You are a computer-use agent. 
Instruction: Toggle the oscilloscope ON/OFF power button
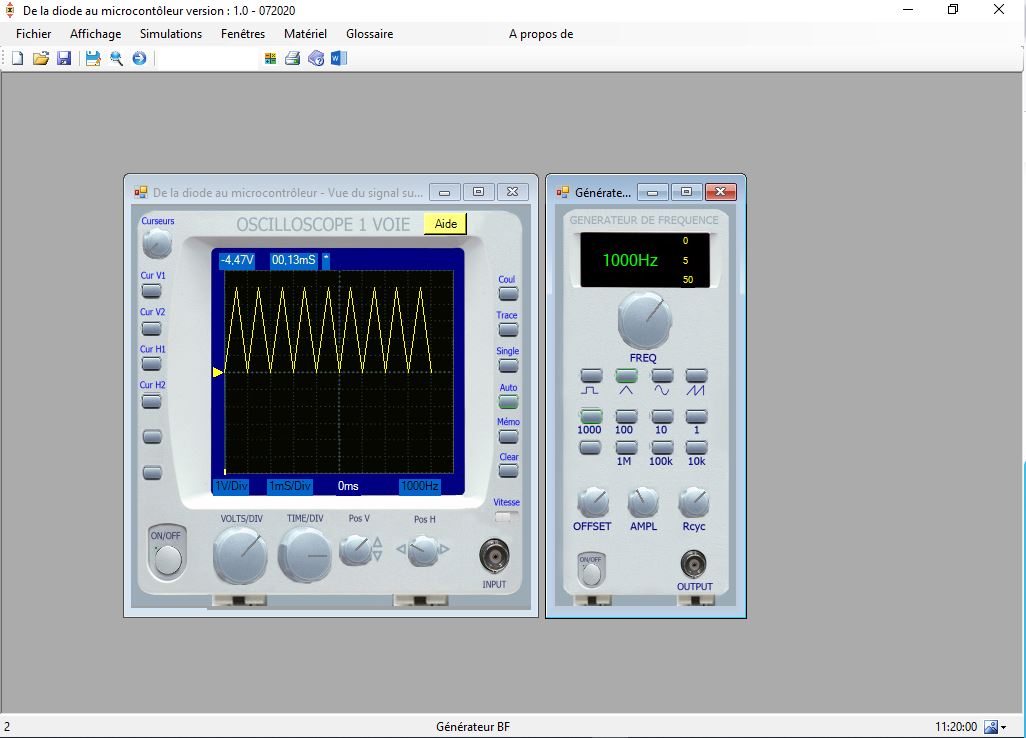coord(168,560)
